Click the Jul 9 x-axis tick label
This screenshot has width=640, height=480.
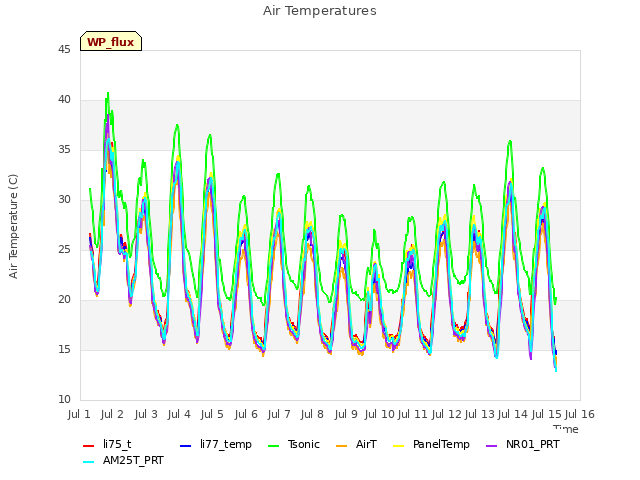pos(346,414)
